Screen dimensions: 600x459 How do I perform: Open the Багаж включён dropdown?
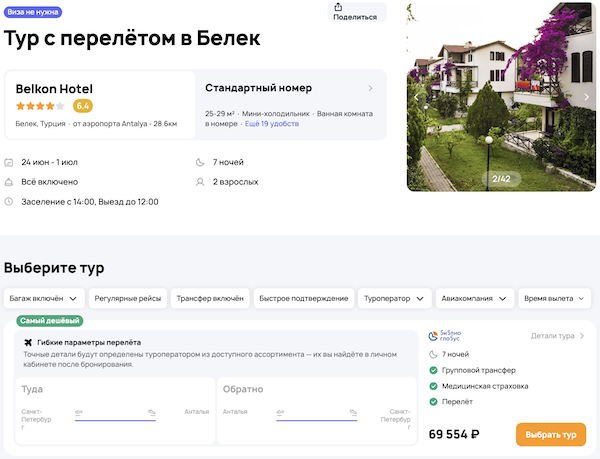pos(42,298)
